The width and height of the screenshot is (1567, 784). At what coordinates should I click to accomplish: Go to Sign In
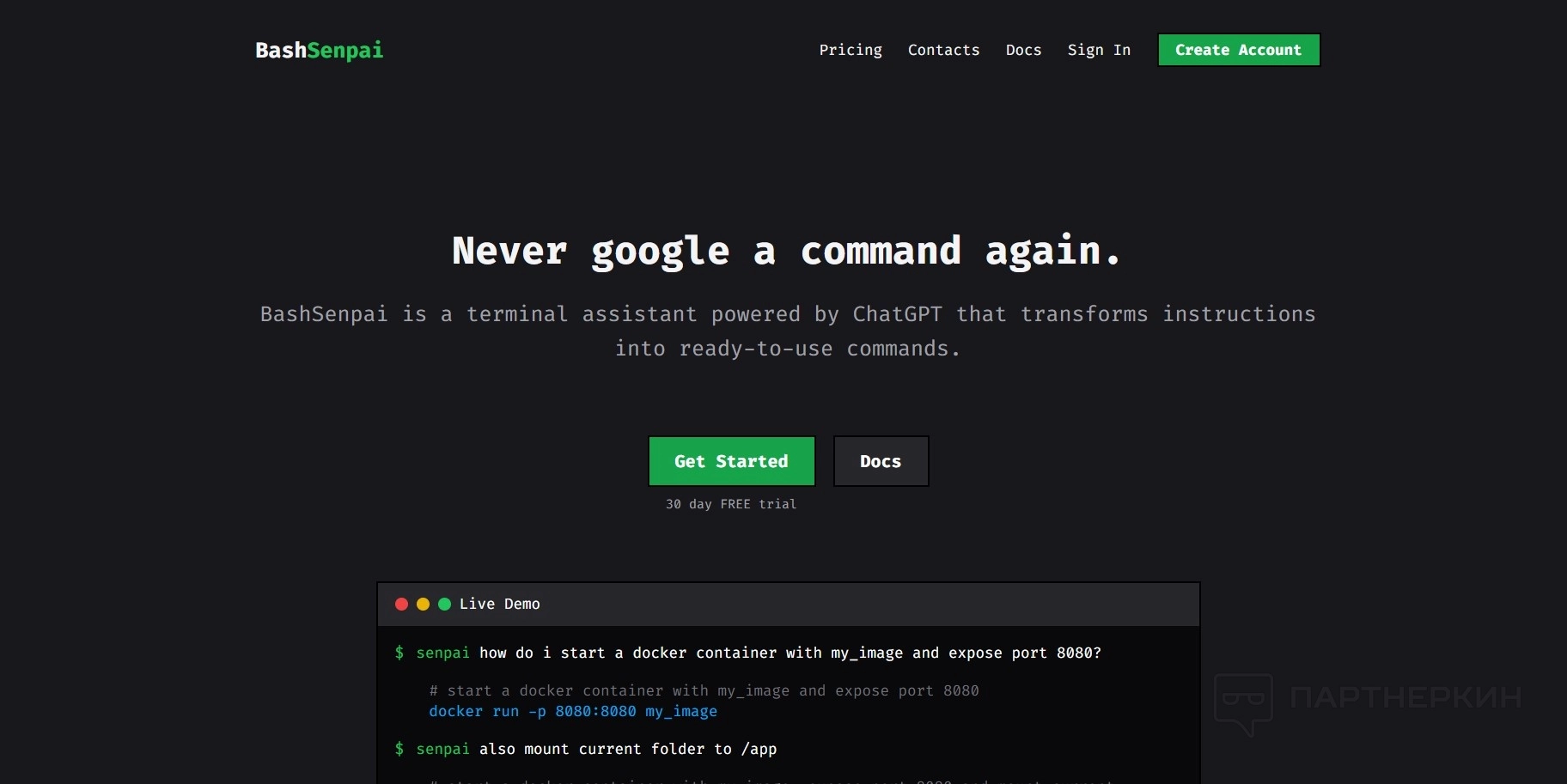tap(1099, 50)
